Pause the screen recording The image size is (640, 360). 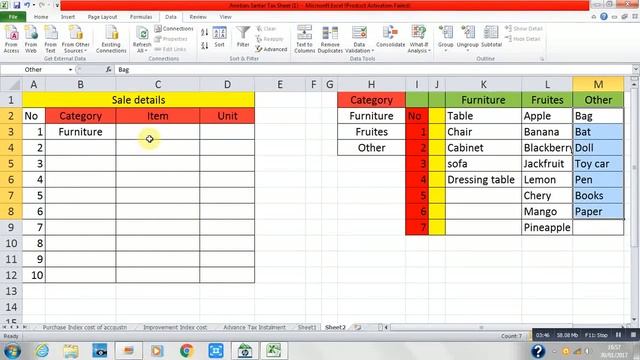pyautogui.click(x=618, y=335)
